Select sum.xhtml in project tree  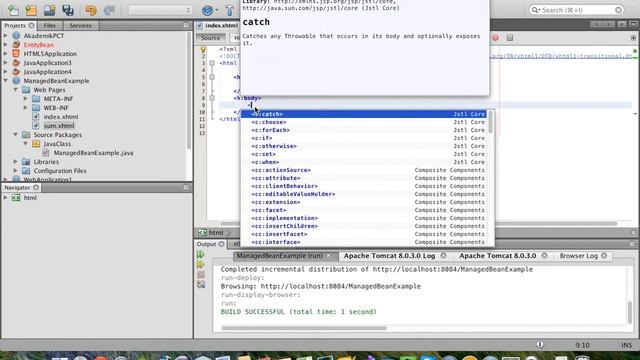pyautogui.click(x=59, y=126)
